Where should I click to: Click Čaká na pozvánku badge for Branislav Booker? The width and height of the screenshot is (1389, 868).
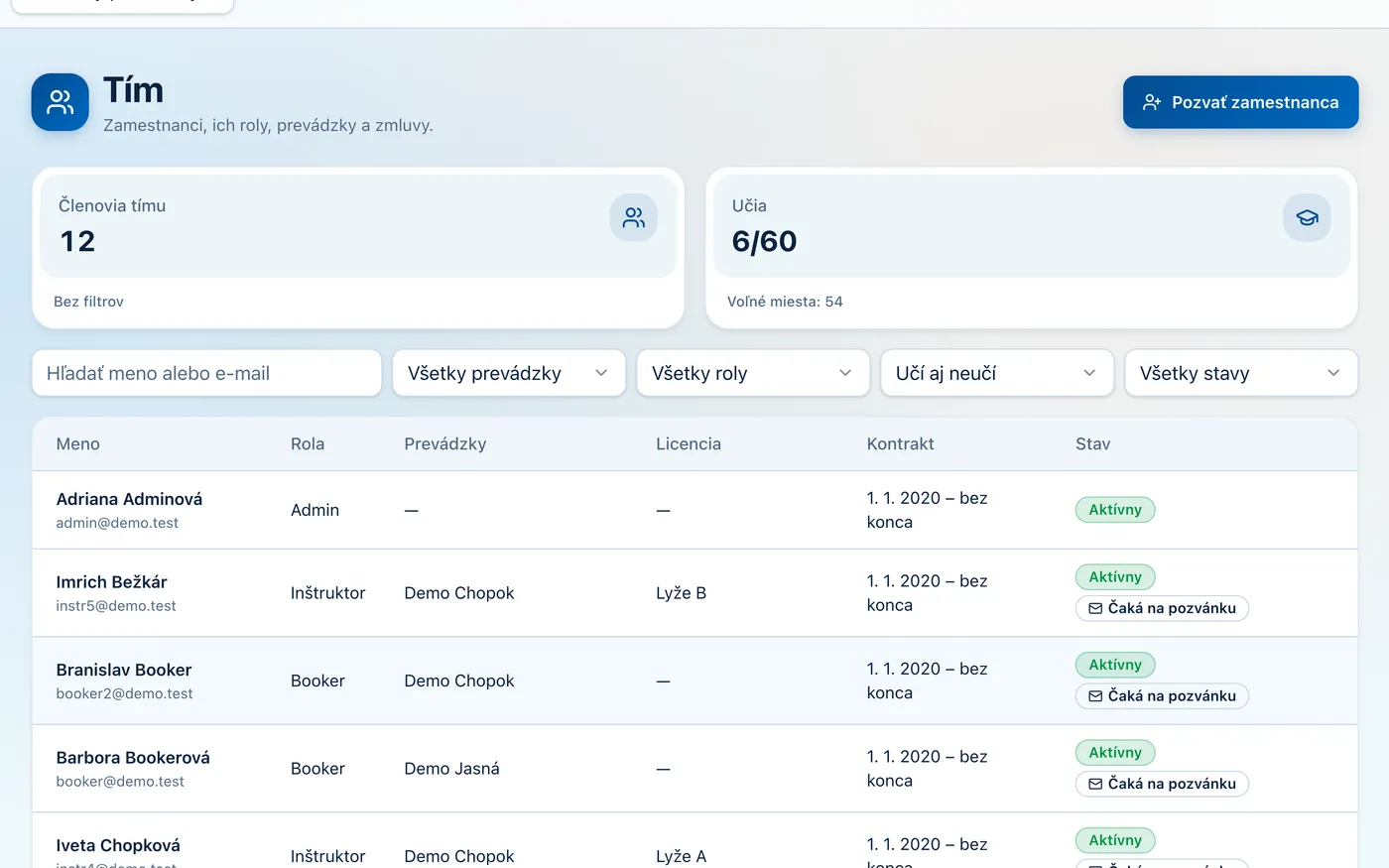tap(1162, 696)
